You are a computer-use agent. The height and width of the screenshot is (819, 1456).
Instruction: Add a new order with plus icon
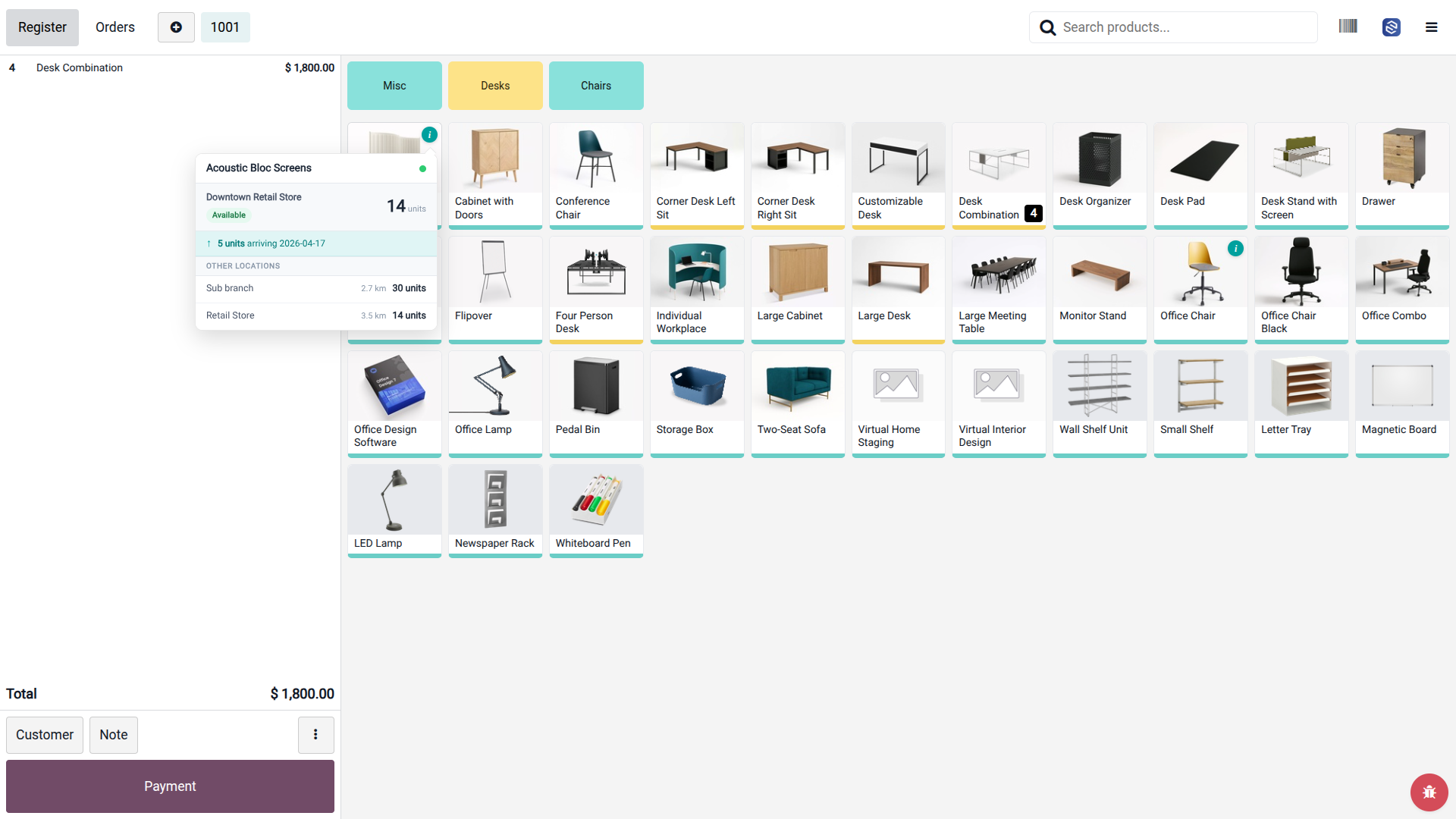pos(176,27)
